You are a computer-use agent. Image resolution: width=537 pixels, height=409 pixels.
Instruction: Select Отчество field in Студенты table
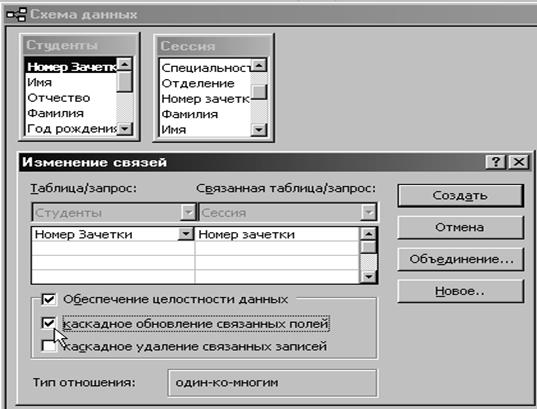pos(71,98)
